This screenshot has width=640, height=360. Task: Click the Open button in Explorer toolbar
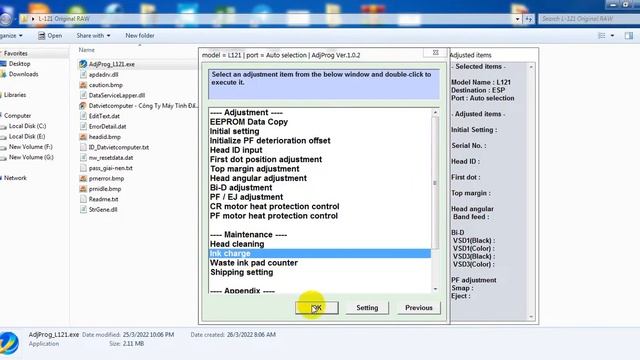pyautogui.click(x=50, y=36)
